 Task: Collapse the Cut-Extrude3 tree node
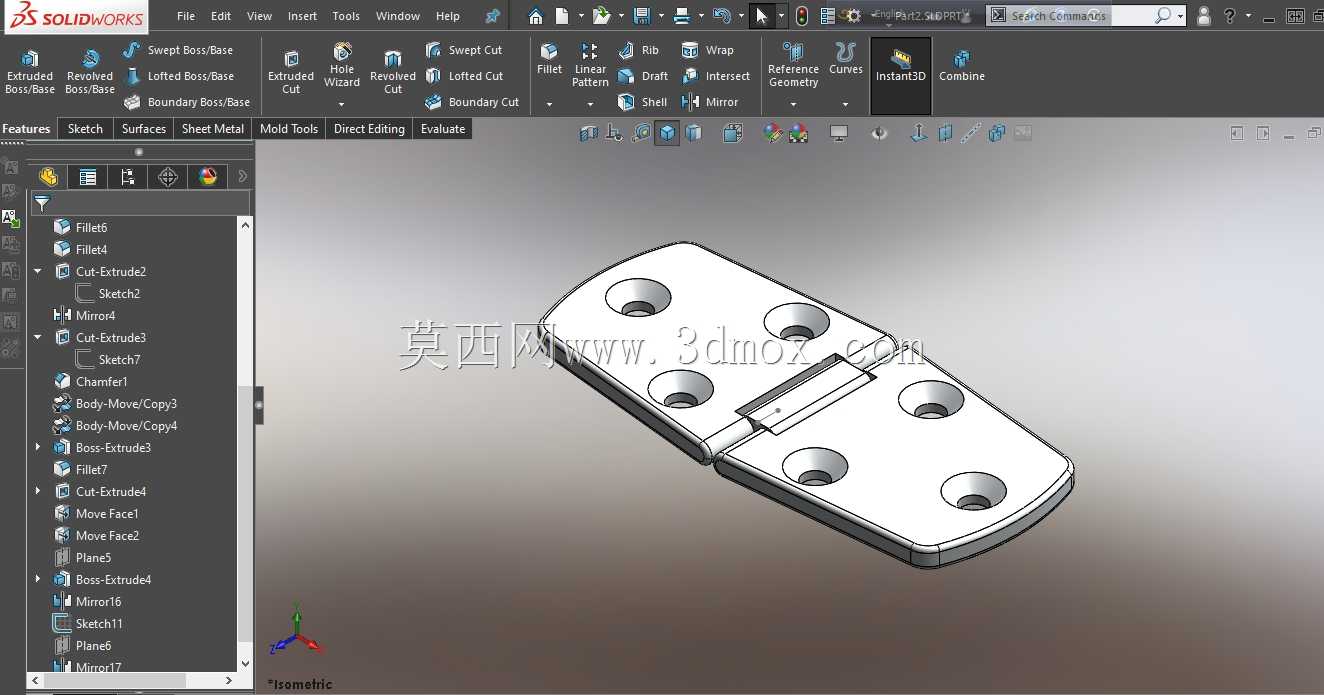(38, 337)
